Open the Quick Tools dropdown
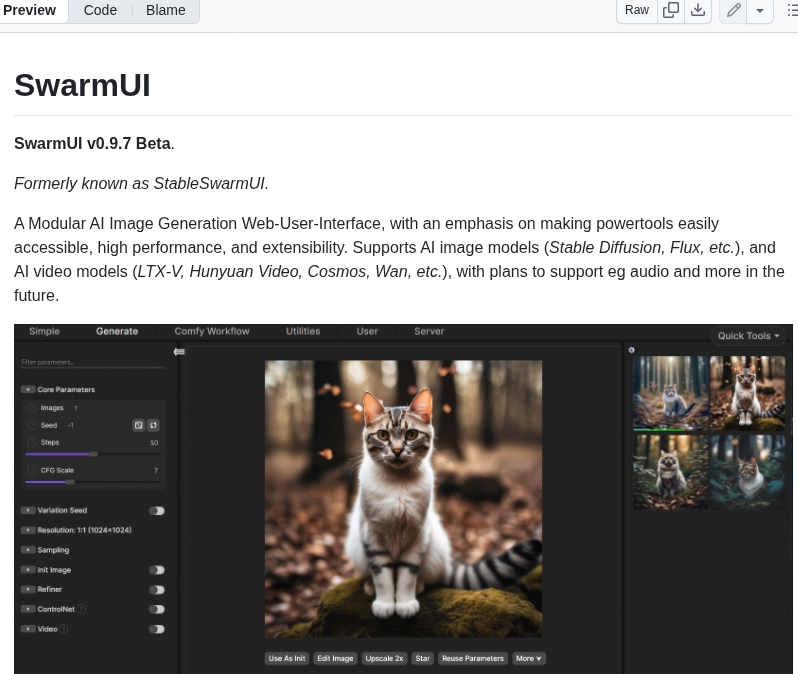 tap(748, 336)
